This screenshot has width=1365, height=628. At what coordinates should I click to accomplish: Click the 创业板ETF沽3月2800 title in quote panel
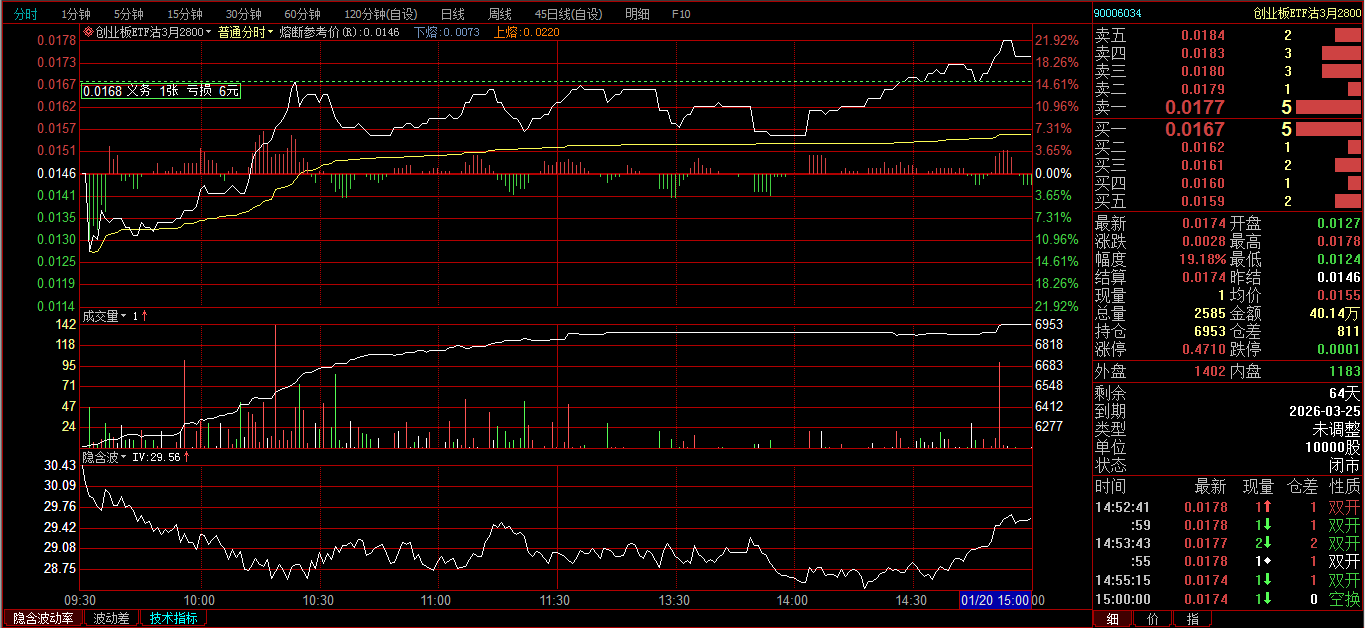point(1308,13)
